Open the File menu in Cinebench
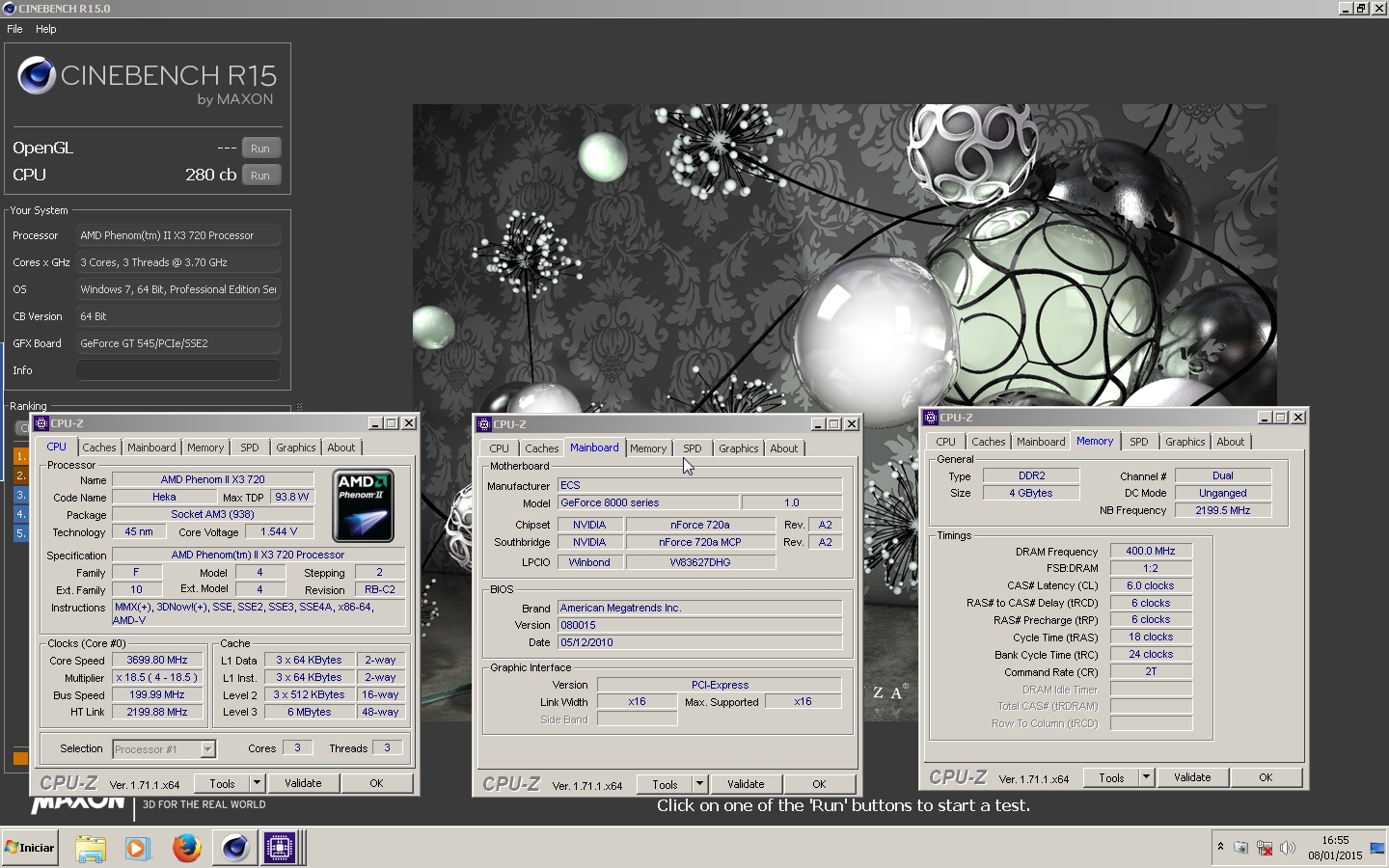1389x868 pixels. click(14, 29)
